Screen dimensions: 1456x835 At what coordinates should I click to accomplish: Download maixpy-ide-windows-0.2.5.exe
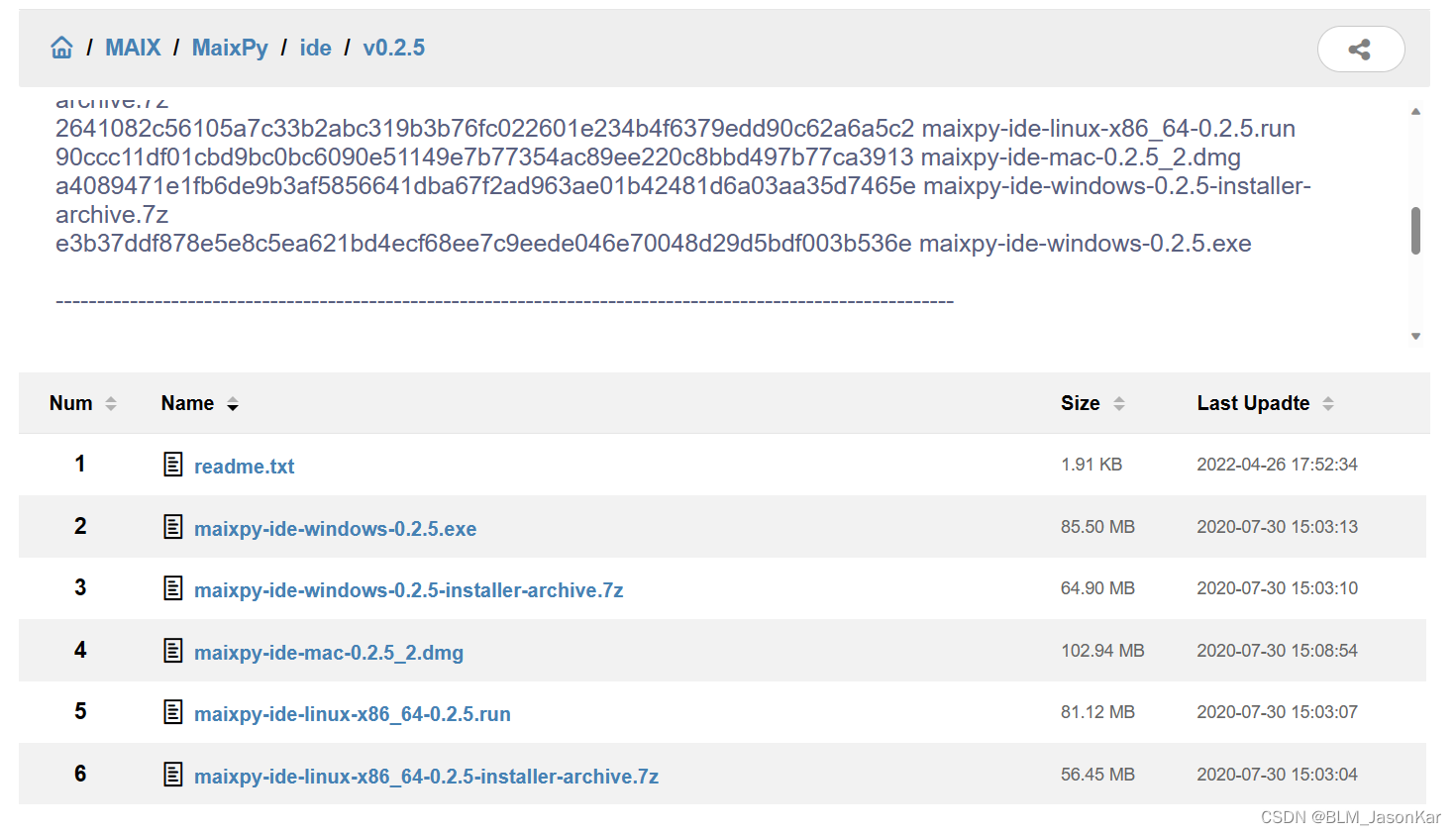(335, 529)
